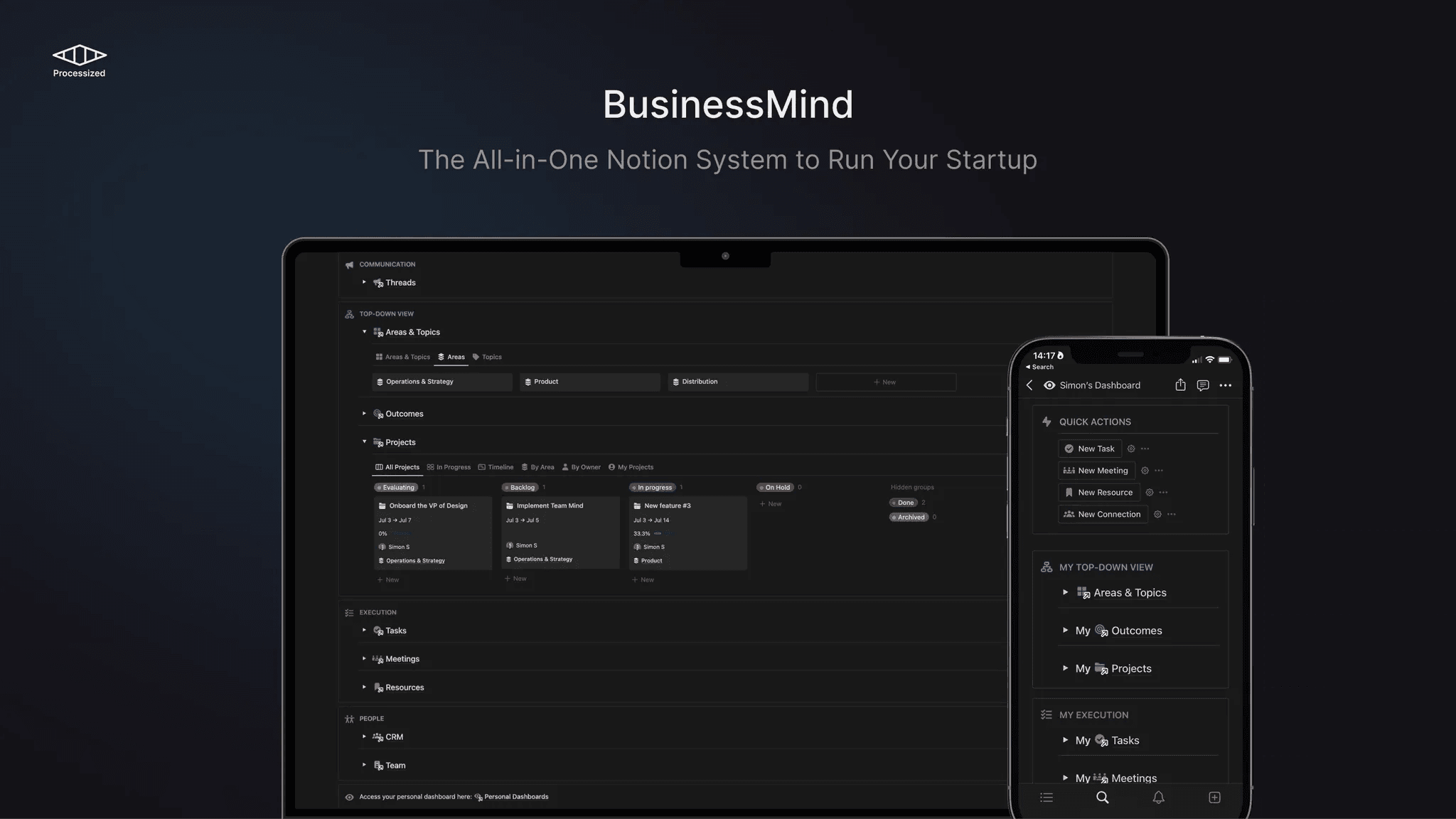Screen dimensions: 1456x819
Task: Open the sidebar list icon on phone
Action: coord(1046,797)
